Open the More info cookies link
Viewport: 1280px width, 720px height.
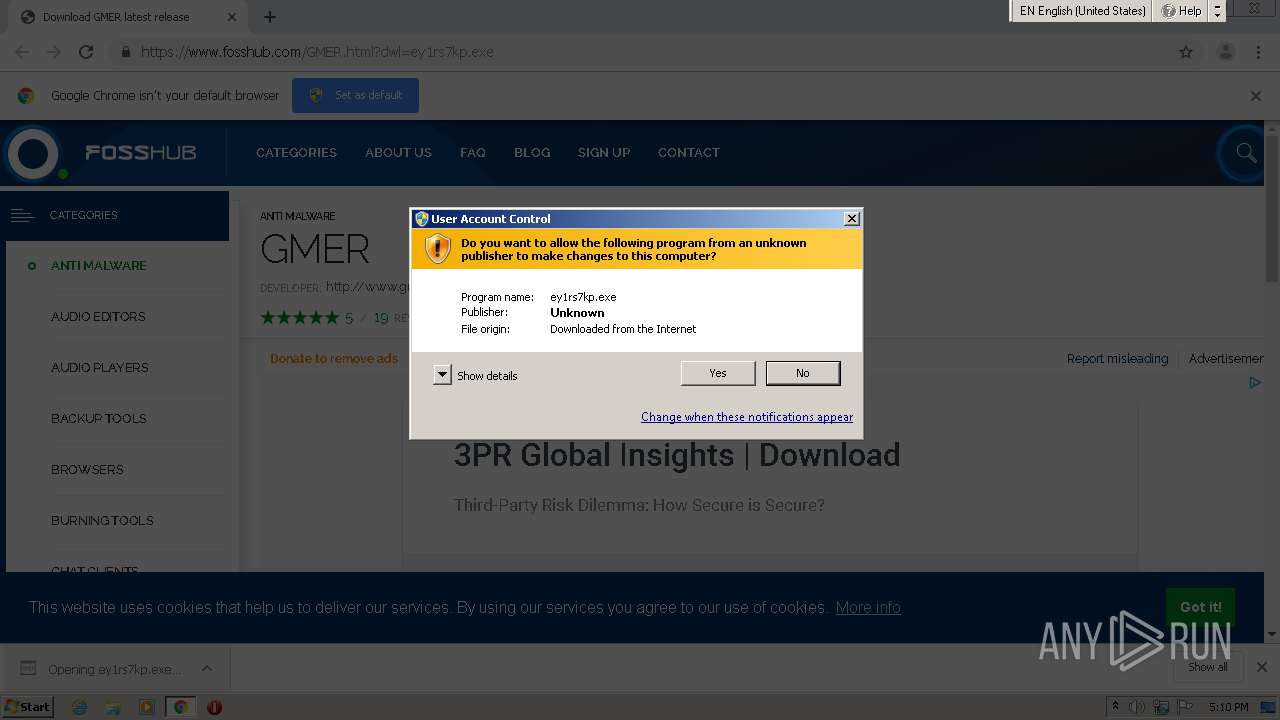[868, 607]
